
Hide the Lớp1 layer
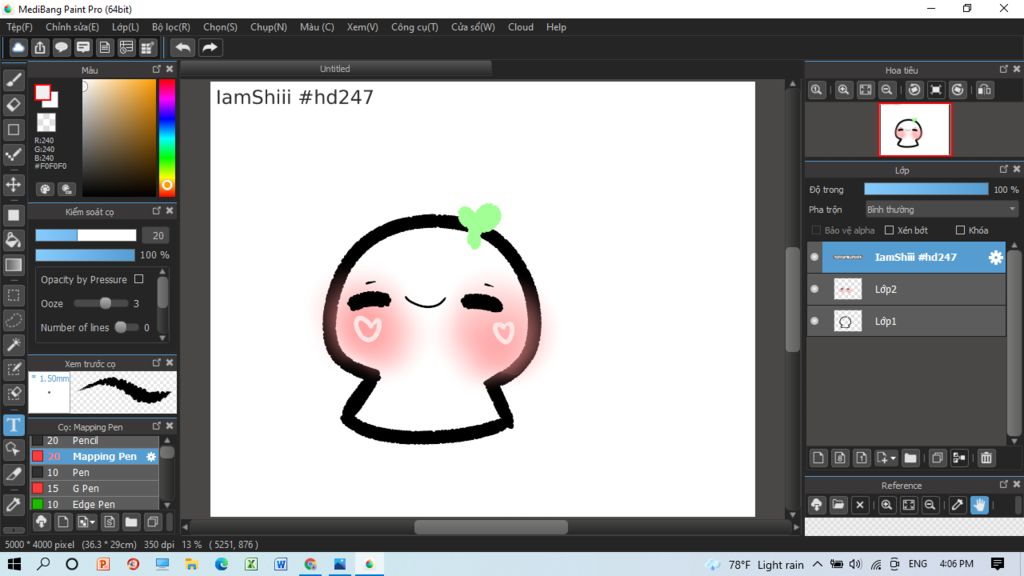tap(814, 321)
